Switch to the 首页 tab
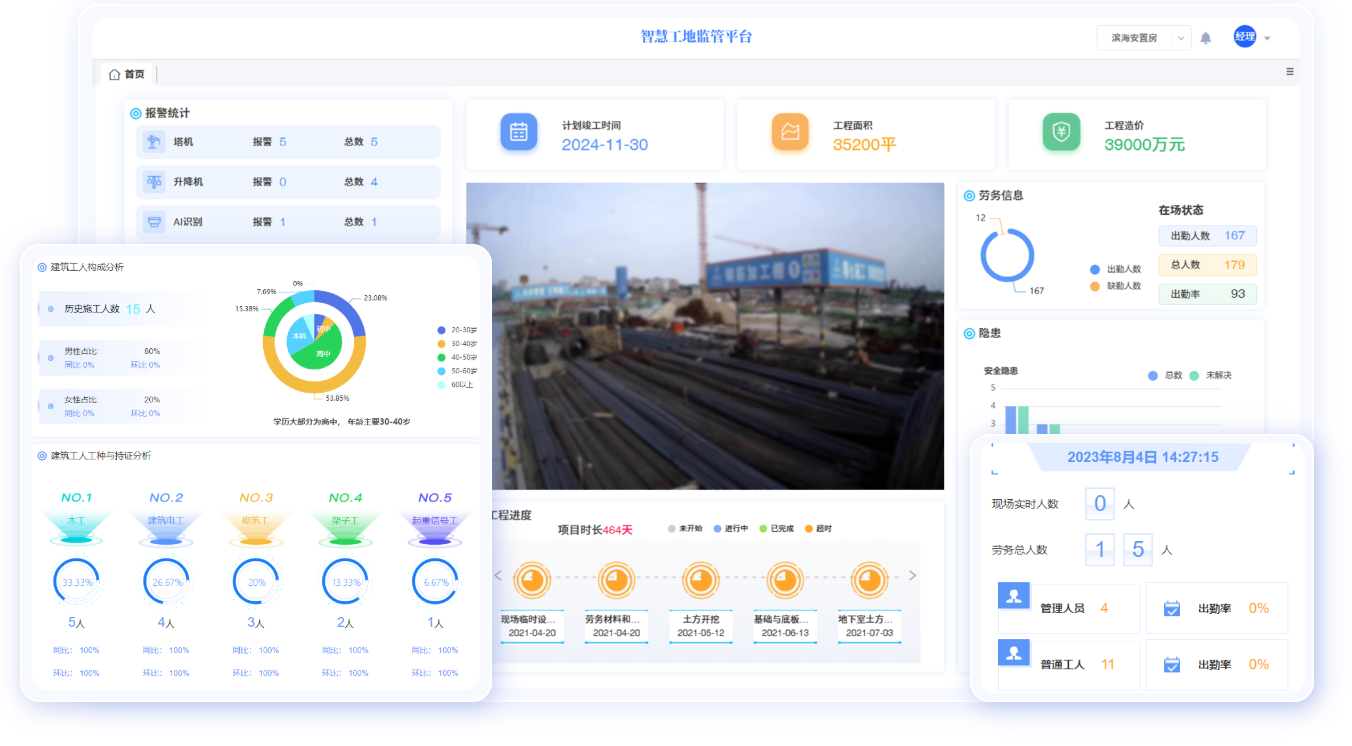 (x=127, y=74)
